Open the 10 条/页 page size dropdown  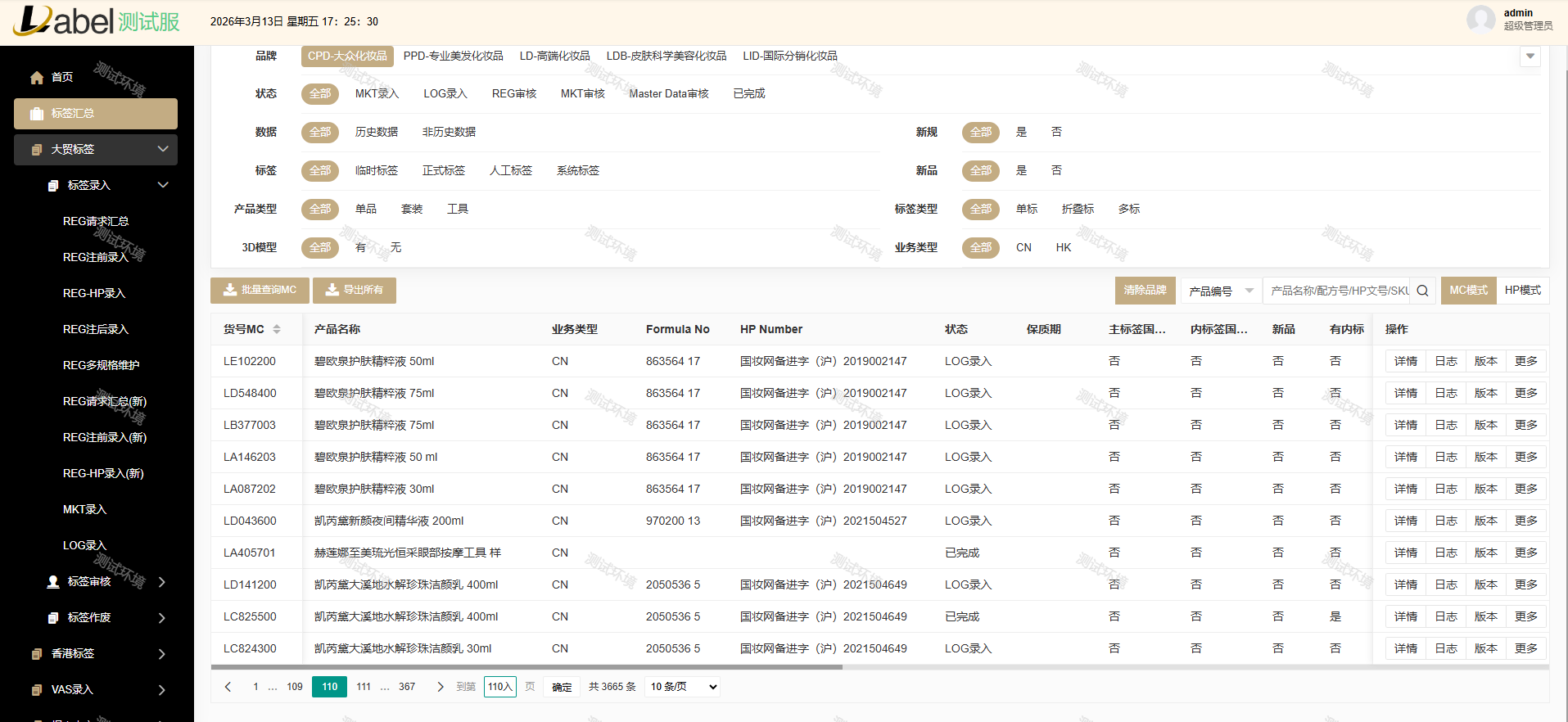[684, 687]
